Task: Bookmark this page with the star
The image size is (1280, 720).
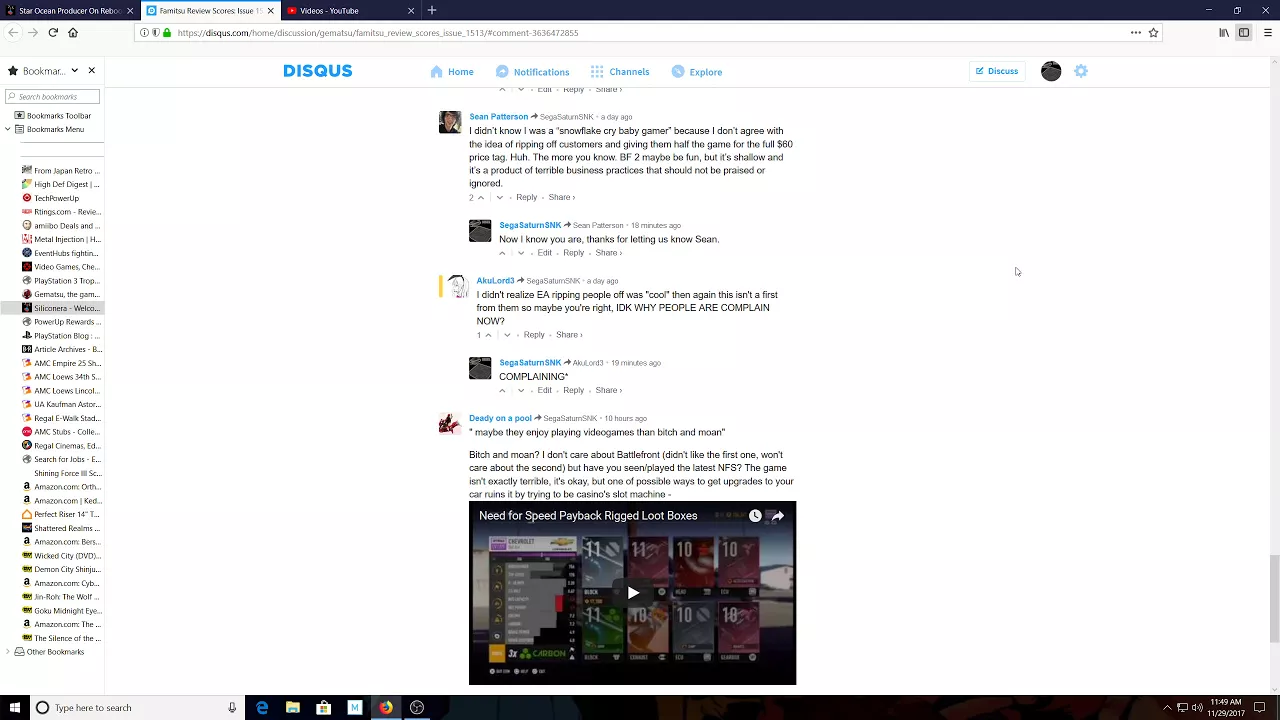Action: coord(1153,33)
